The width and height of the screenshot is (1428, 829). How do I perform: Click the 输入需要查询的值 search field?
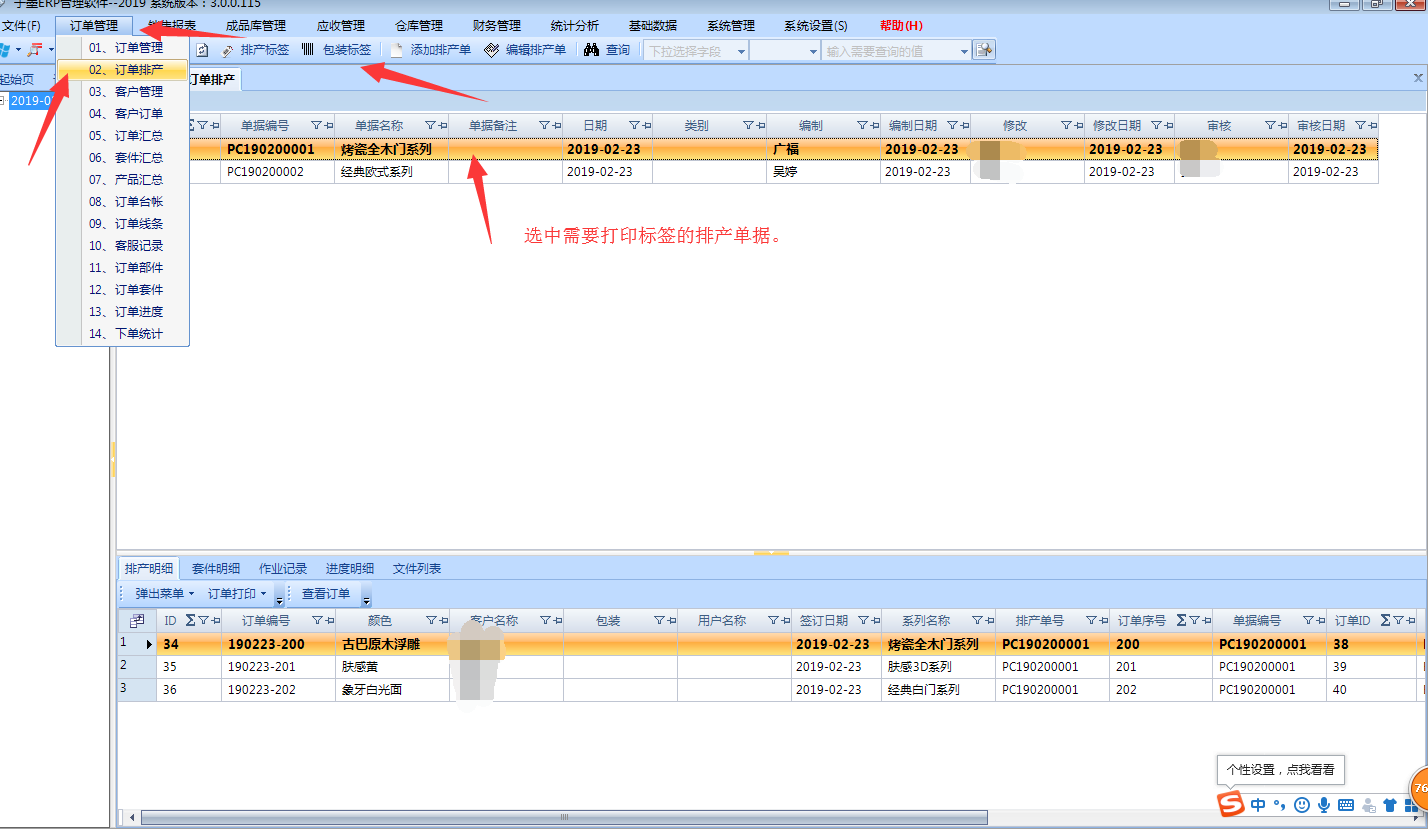pyautogui.click(x=890, y=51)
